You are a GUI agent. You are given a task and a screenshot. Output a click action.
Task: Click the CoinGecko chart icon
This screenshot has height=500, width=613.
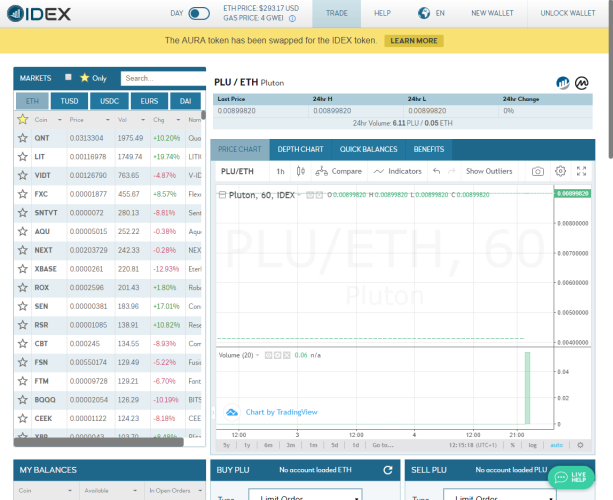tap(563, 82)
